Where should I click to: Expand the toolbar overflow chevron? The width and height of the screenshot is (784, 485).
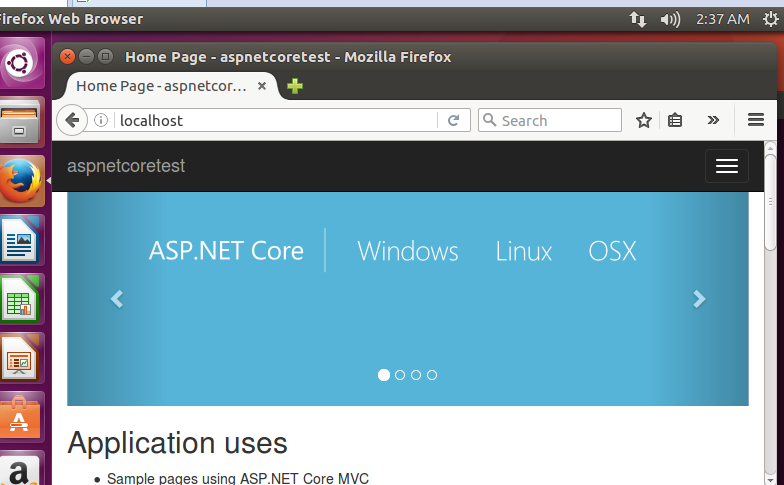713,121
